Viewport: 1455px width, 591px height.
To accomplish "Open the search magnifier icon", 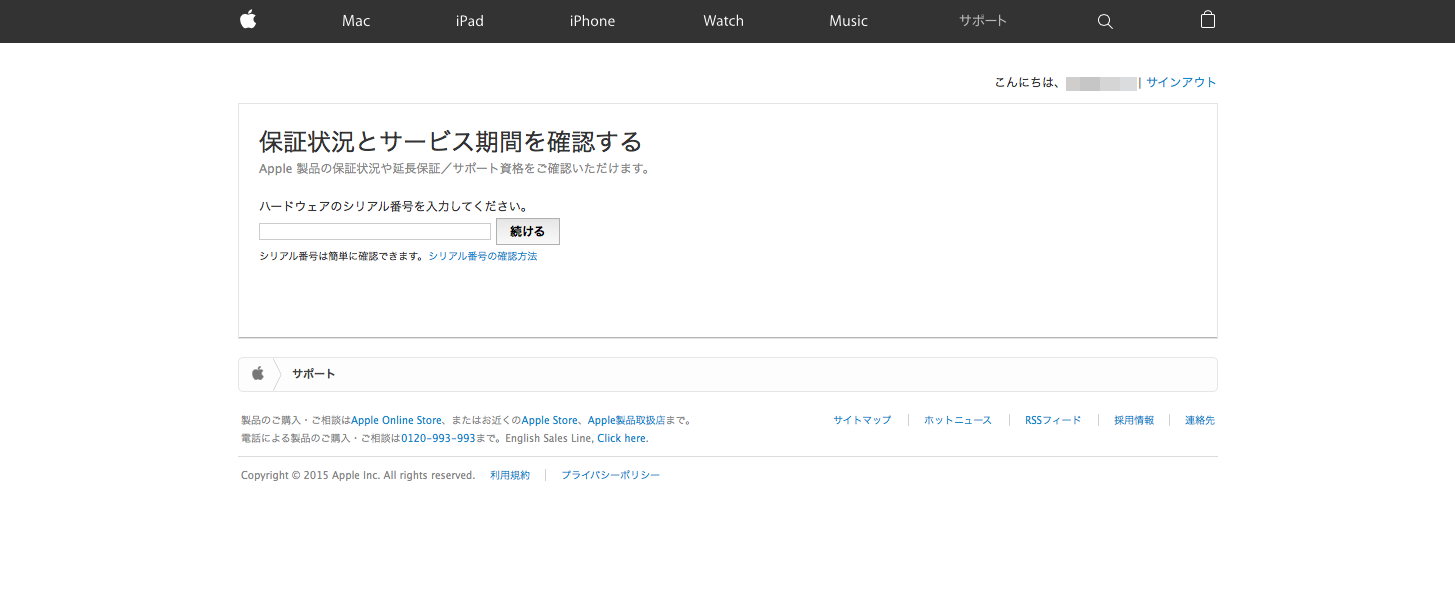I will [x=1105, y=21].
